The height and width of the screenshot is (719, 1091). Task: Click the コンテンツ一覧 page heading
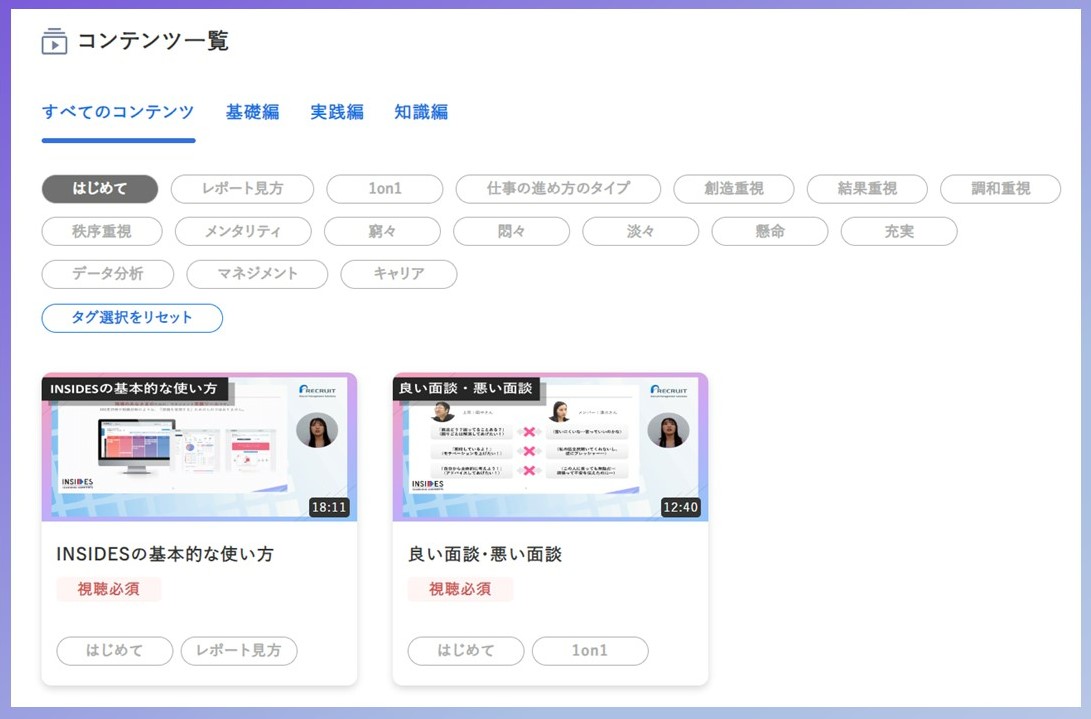pos(153,41)
